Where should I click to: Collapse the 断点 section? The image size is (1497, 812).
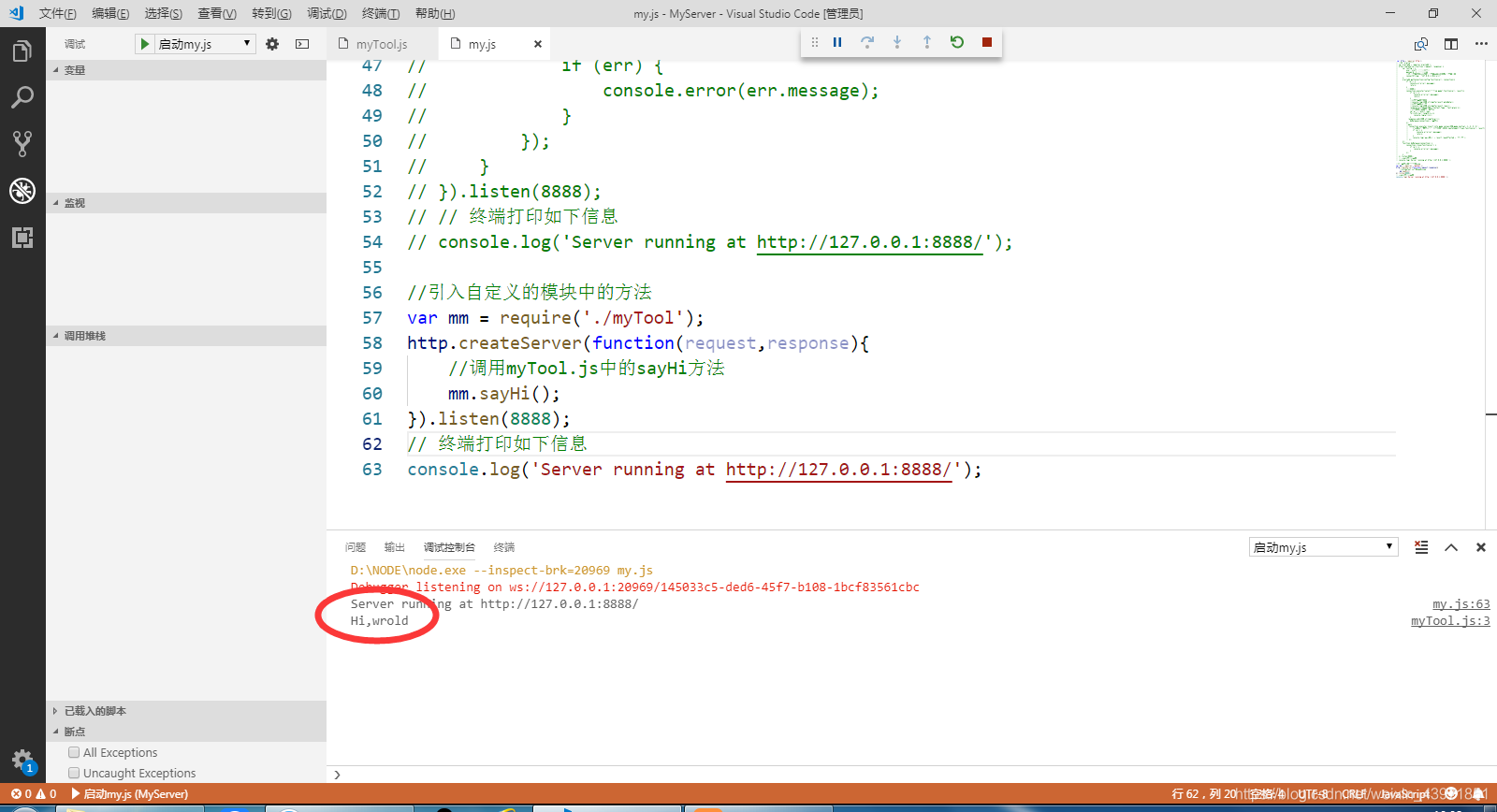click(186, 732)
